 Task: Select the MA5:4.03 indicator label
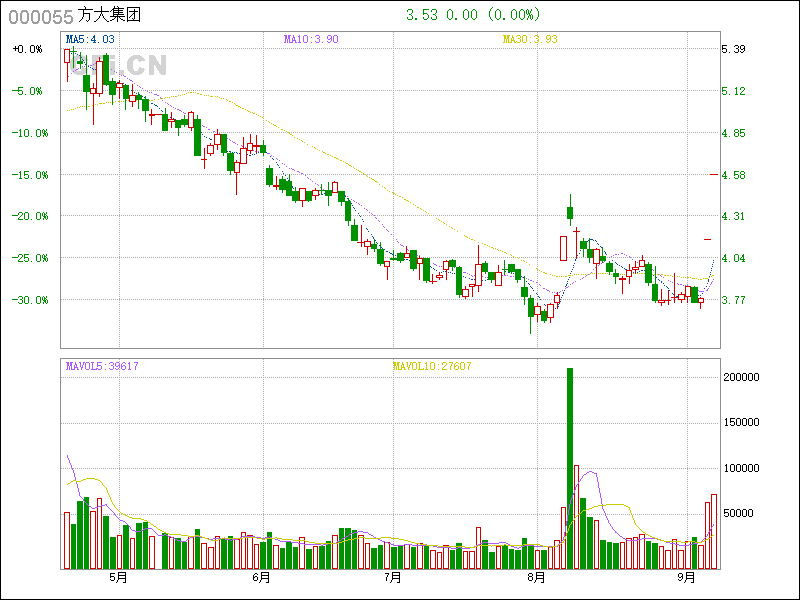[90, 39]
